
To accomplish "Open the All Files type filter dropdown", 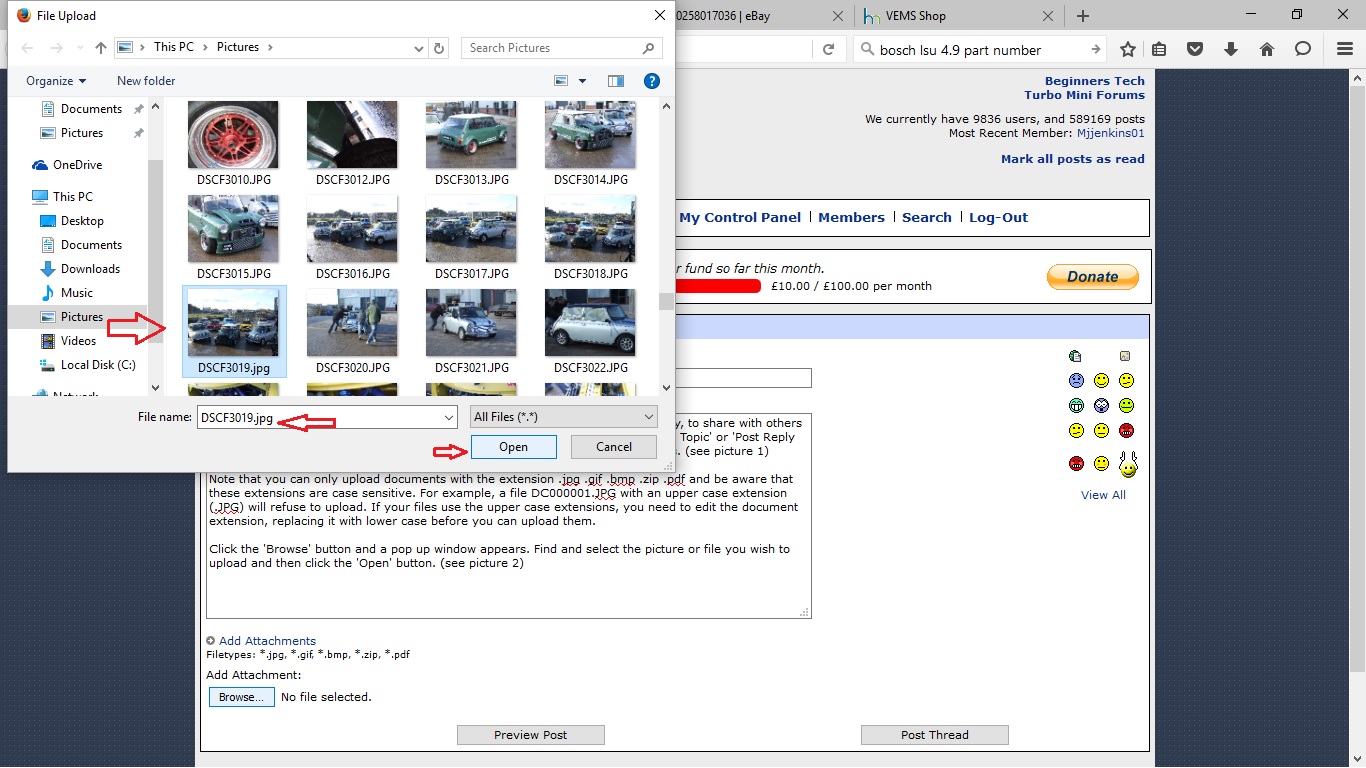I will coord(648,417).
